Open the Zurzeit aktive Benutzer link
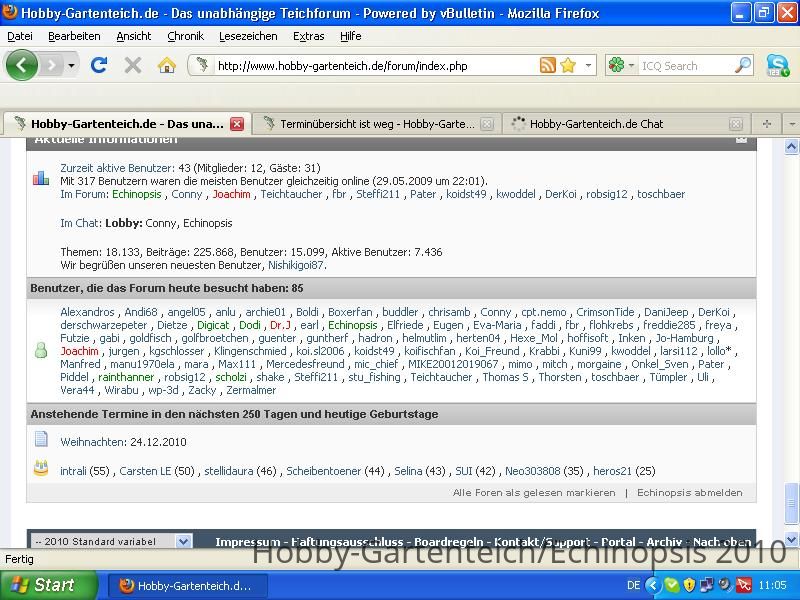 pos(117,168)
